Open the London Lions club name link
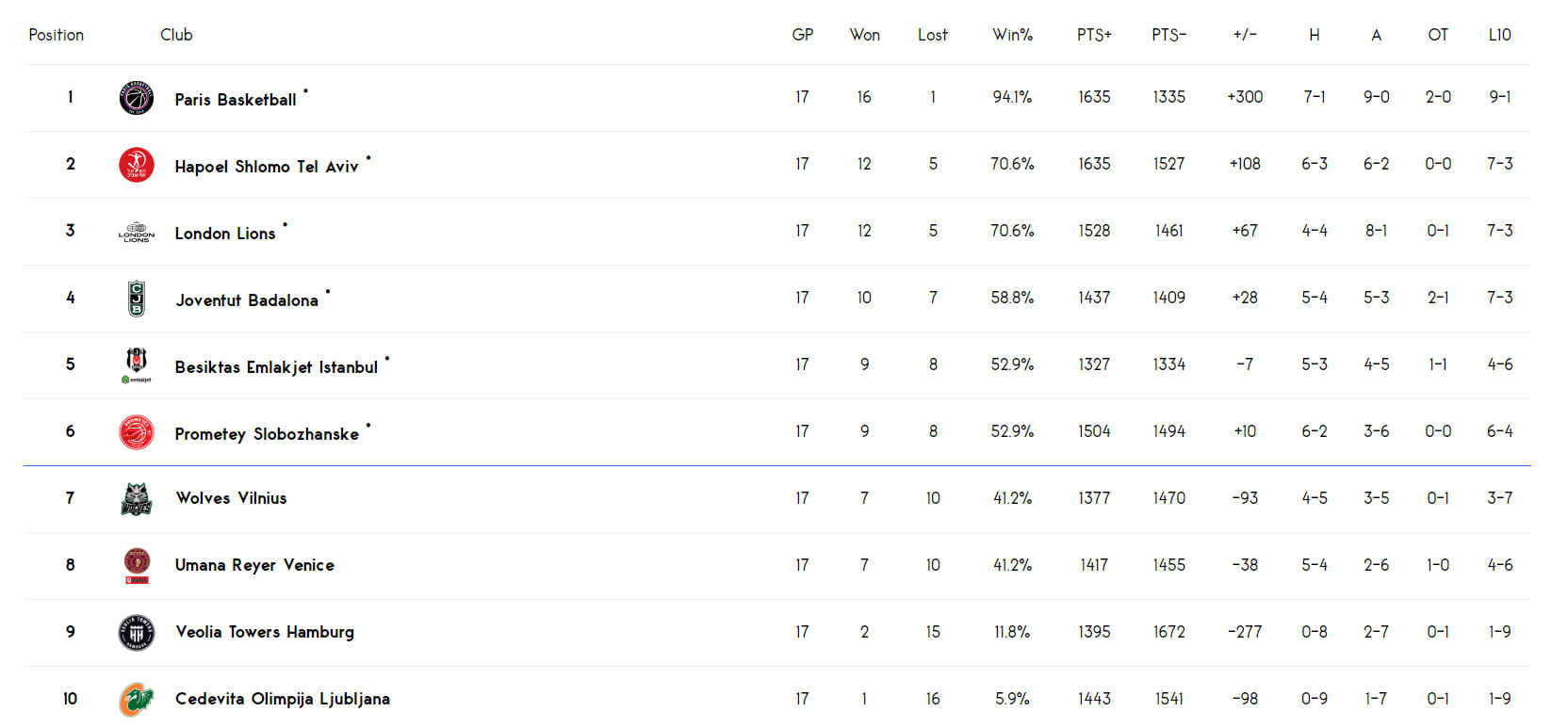Screen dimensions: 1568x728 [225, 234]
